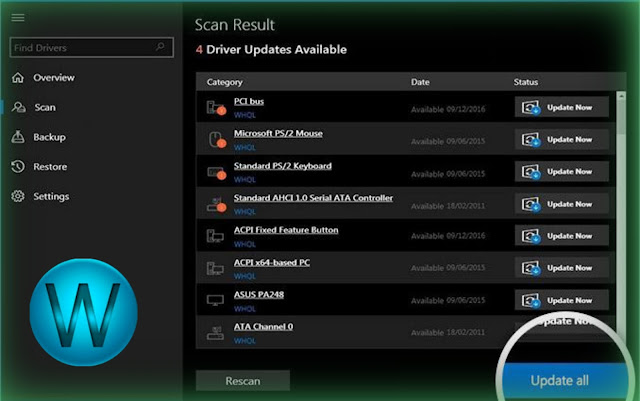Click the ASUS PA248 monitor icon
Screen dimensions: 640x401
tap(215, 301)
